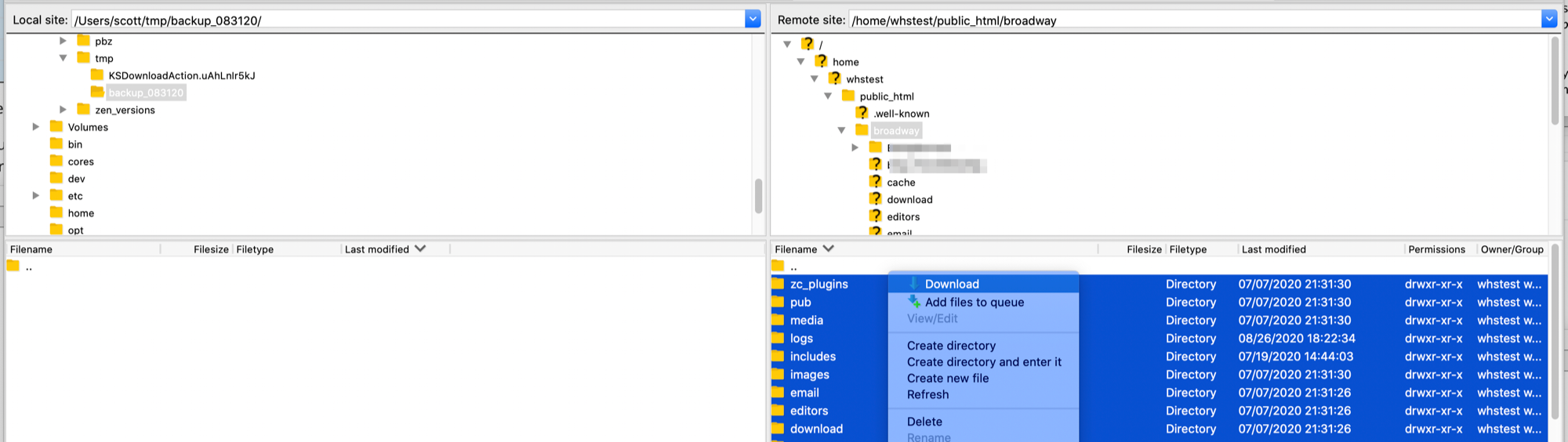
Task: Click the remote file list scrollbar
Action: click(x=1555, y=330)
